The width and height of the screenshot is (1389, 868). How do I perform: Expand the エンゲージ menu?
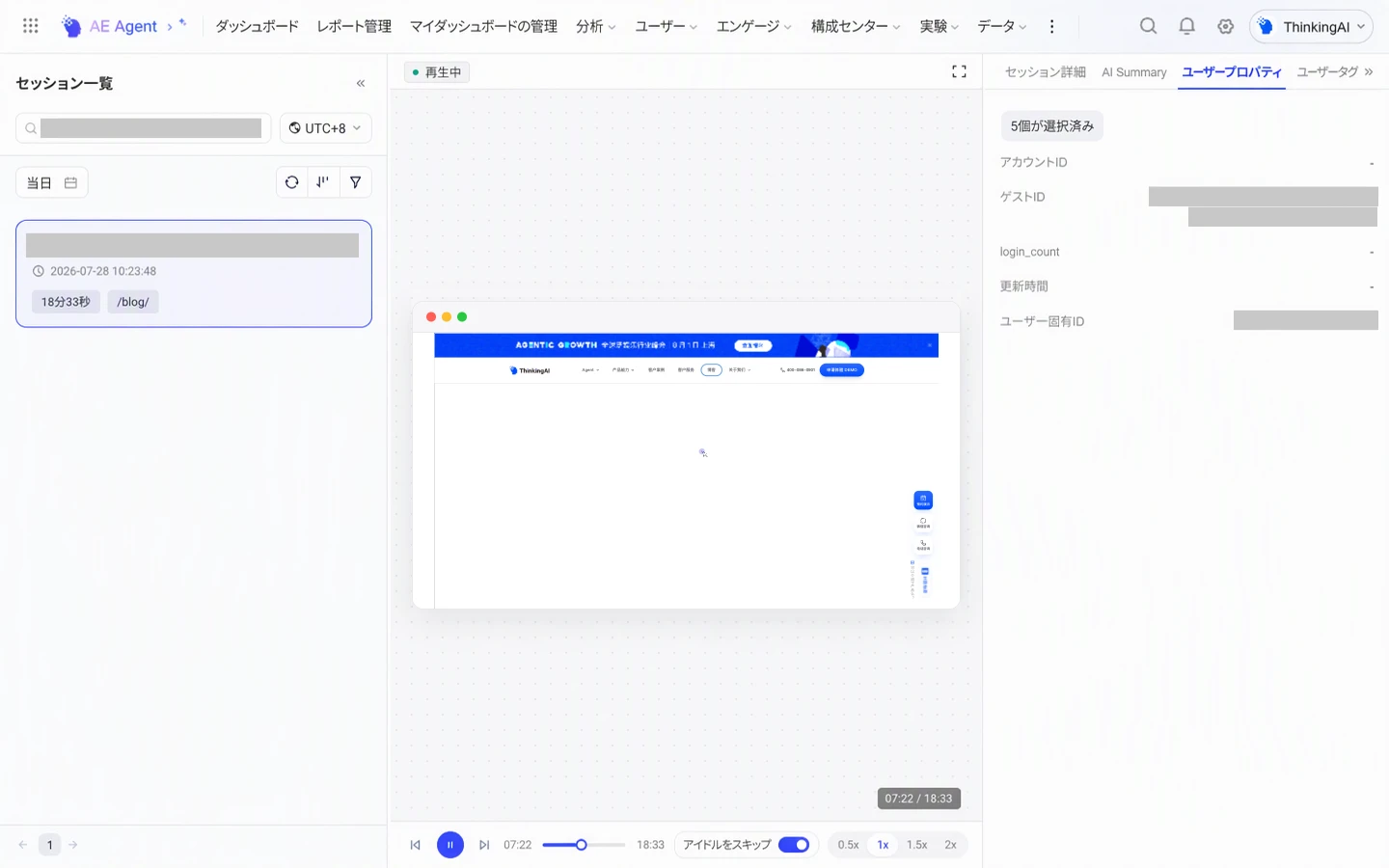coord(753,26)
